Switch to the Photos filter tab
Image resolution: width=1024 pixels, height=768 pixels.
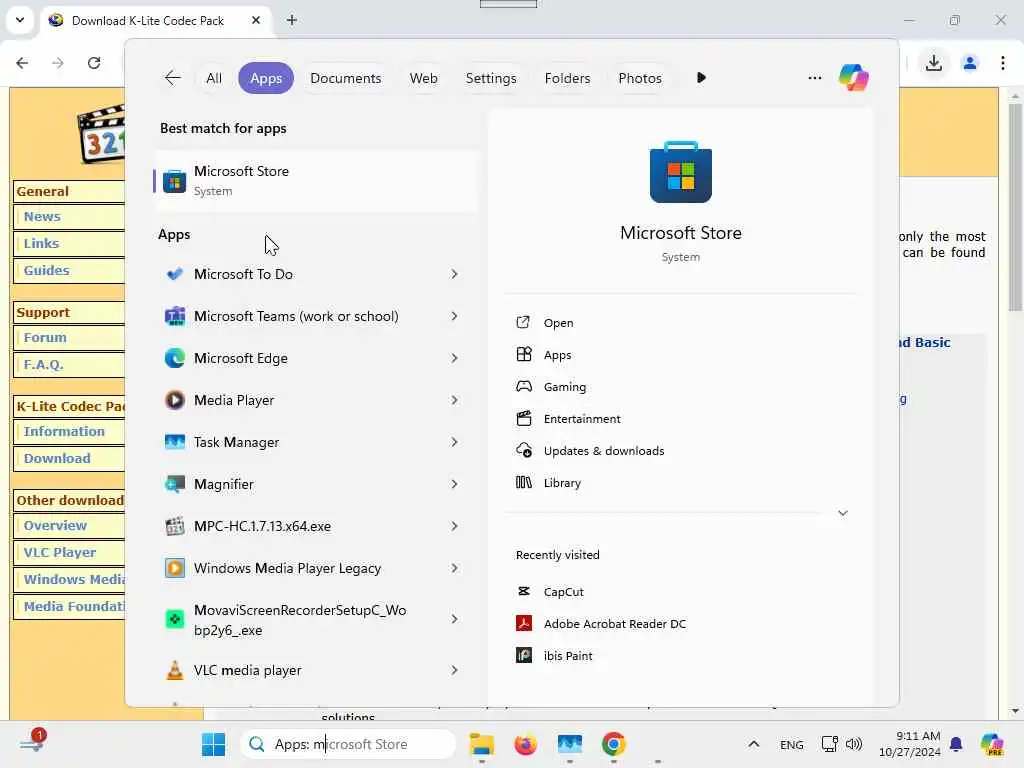click(x=640, y=78)
